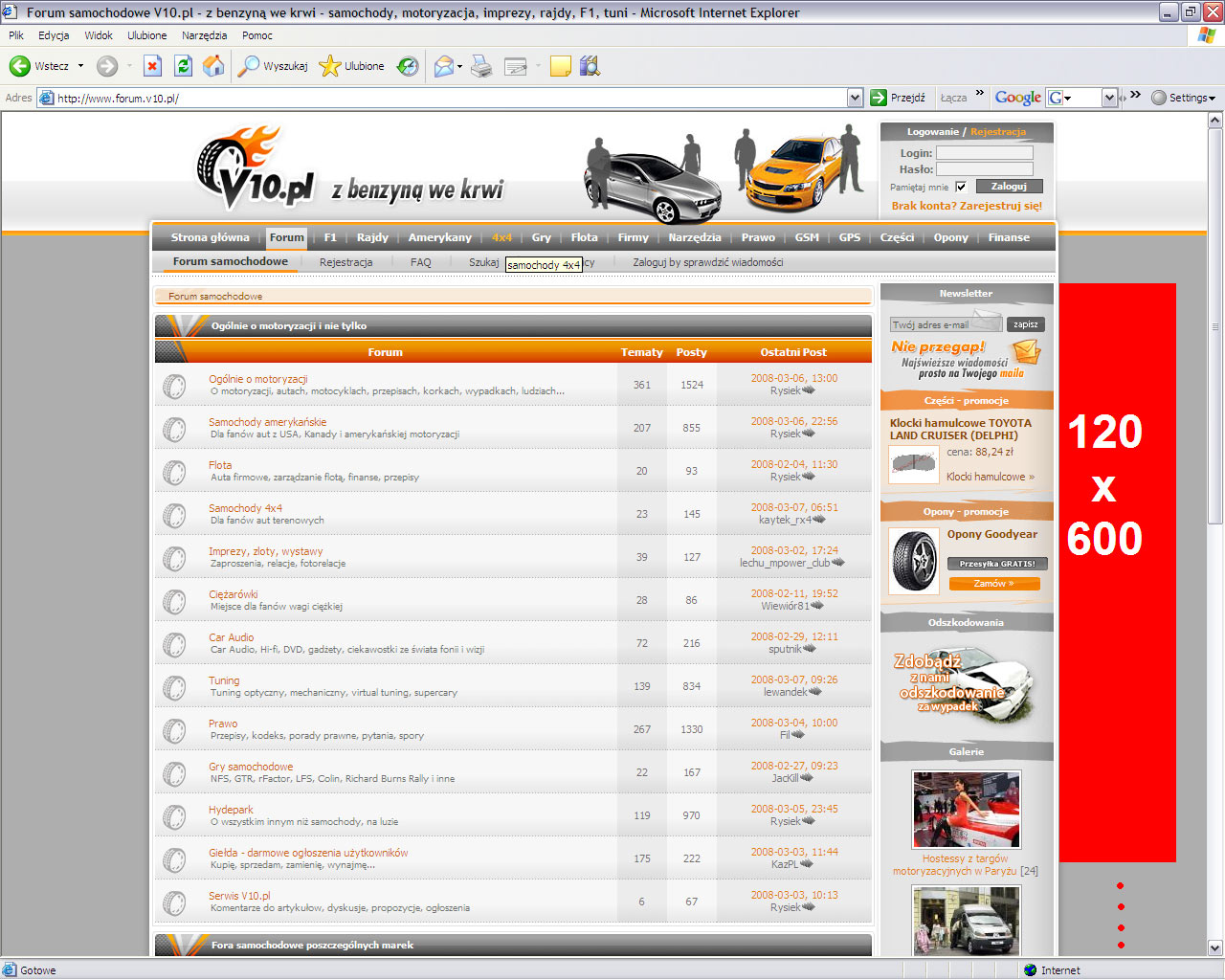1225x980 pixels.
Task: Open browsing history clock icon
Action: point(408,66)
